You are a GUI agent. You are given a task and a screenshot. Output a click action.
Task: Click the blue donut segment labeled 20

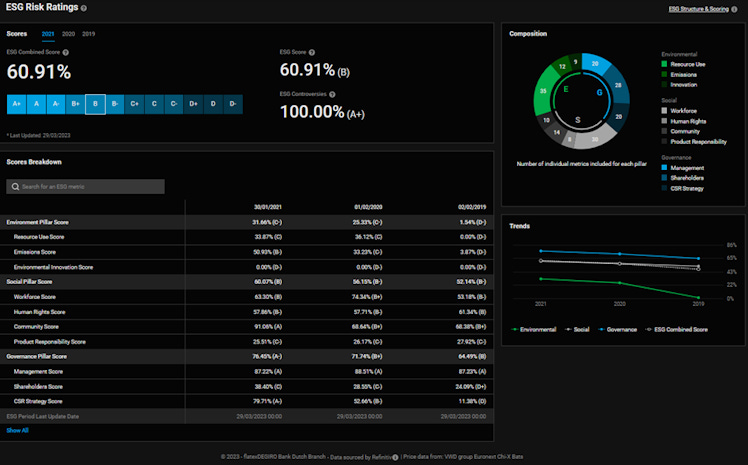(x=595, y=63)
